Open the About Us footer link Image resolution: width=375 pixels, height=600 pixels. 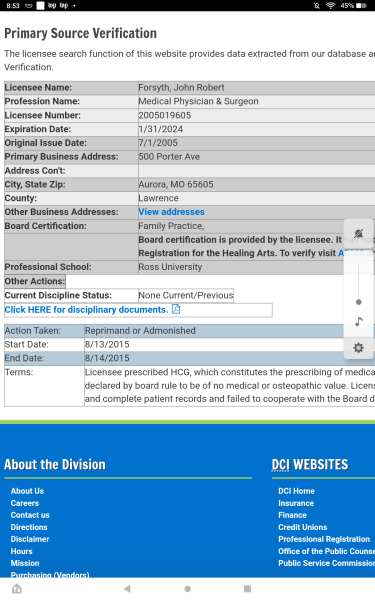(x=27, y=491)
